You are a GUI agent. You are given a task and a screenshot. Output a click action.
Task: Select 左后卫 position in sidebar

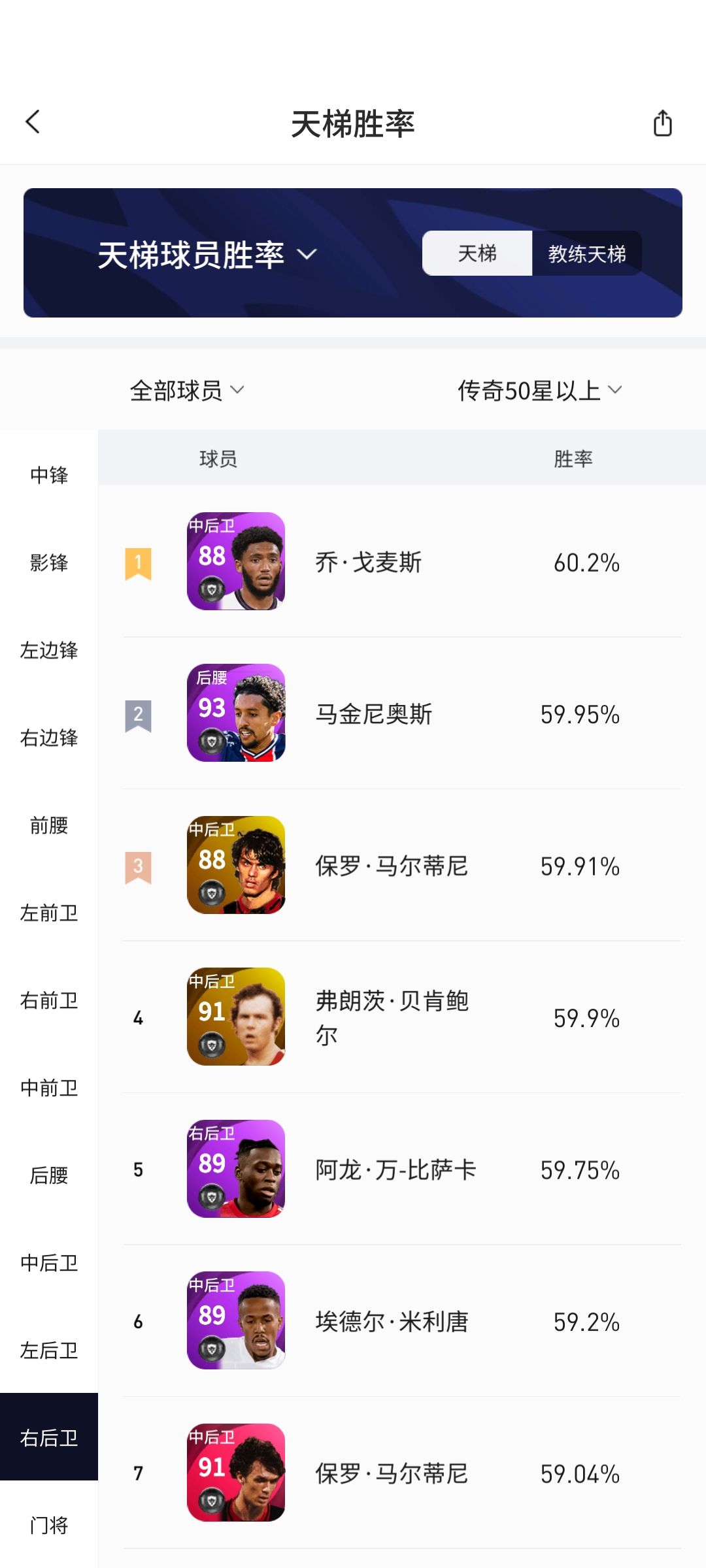pyautogui.click(x=49, y=1350)
